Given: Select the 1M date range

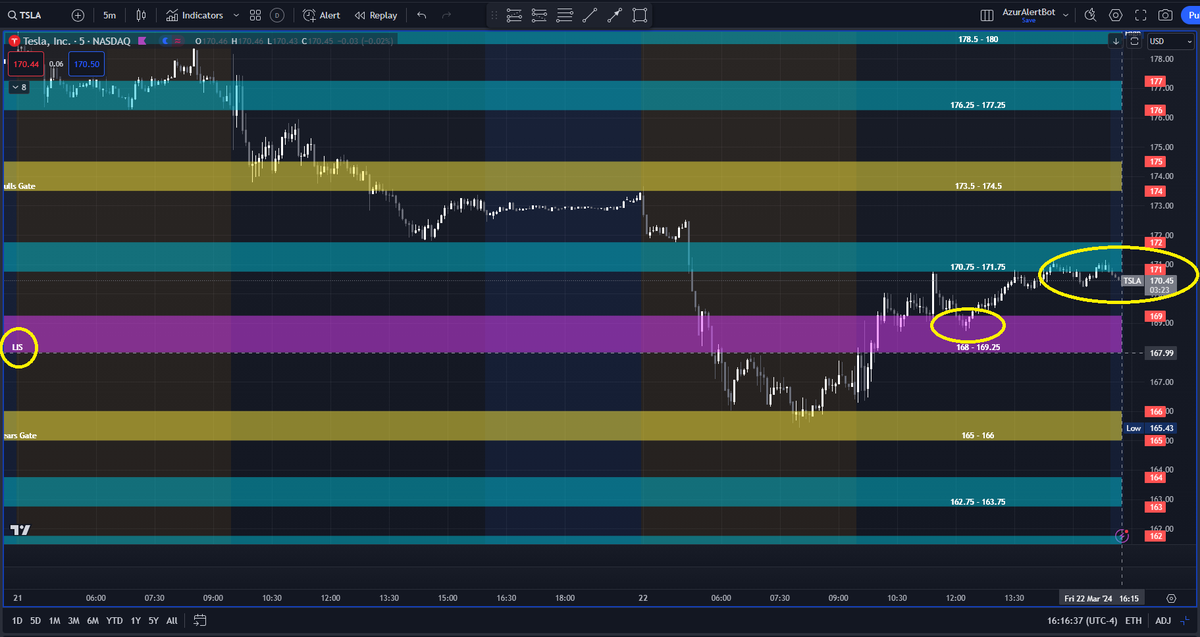Looking at the screenshot, I should 55,620.
